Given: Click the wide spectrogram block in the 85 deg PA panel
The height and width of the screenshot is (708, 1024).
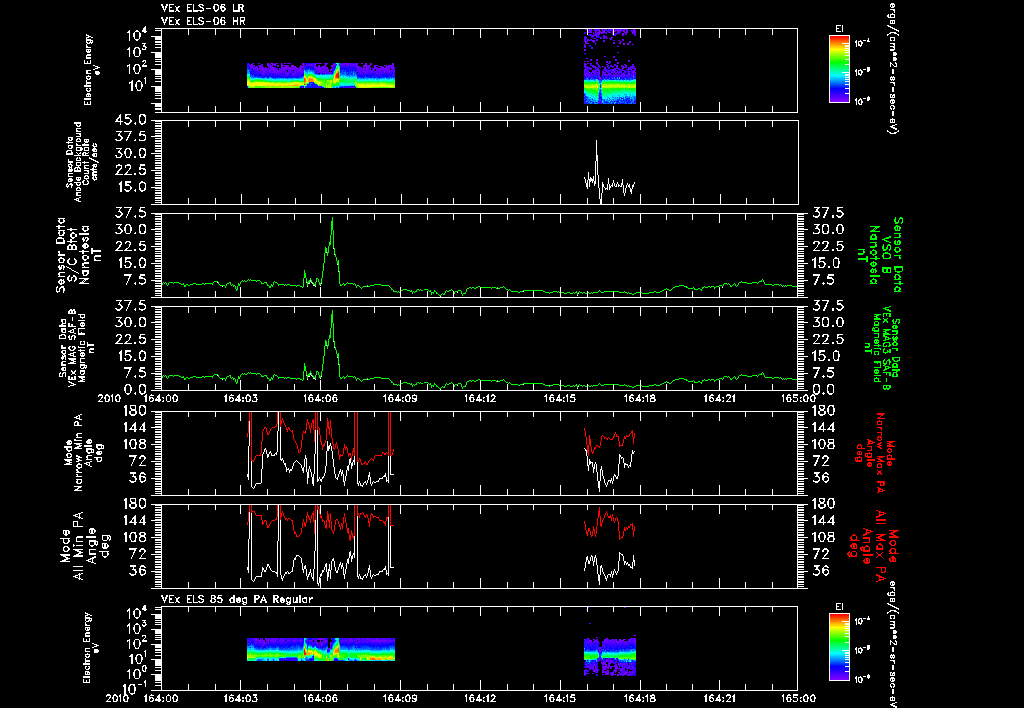Looking at the screenshot, I should [x=321, y=649].
